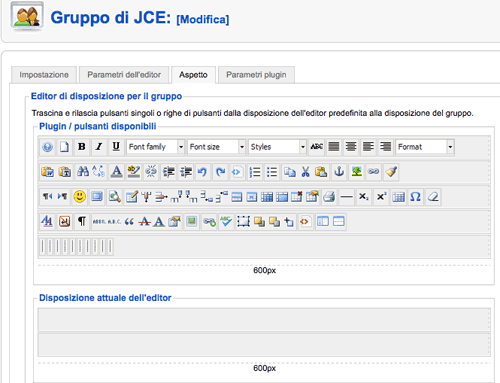Click the Cut scissors icon

pyautogui.click(x=305, y=172)
